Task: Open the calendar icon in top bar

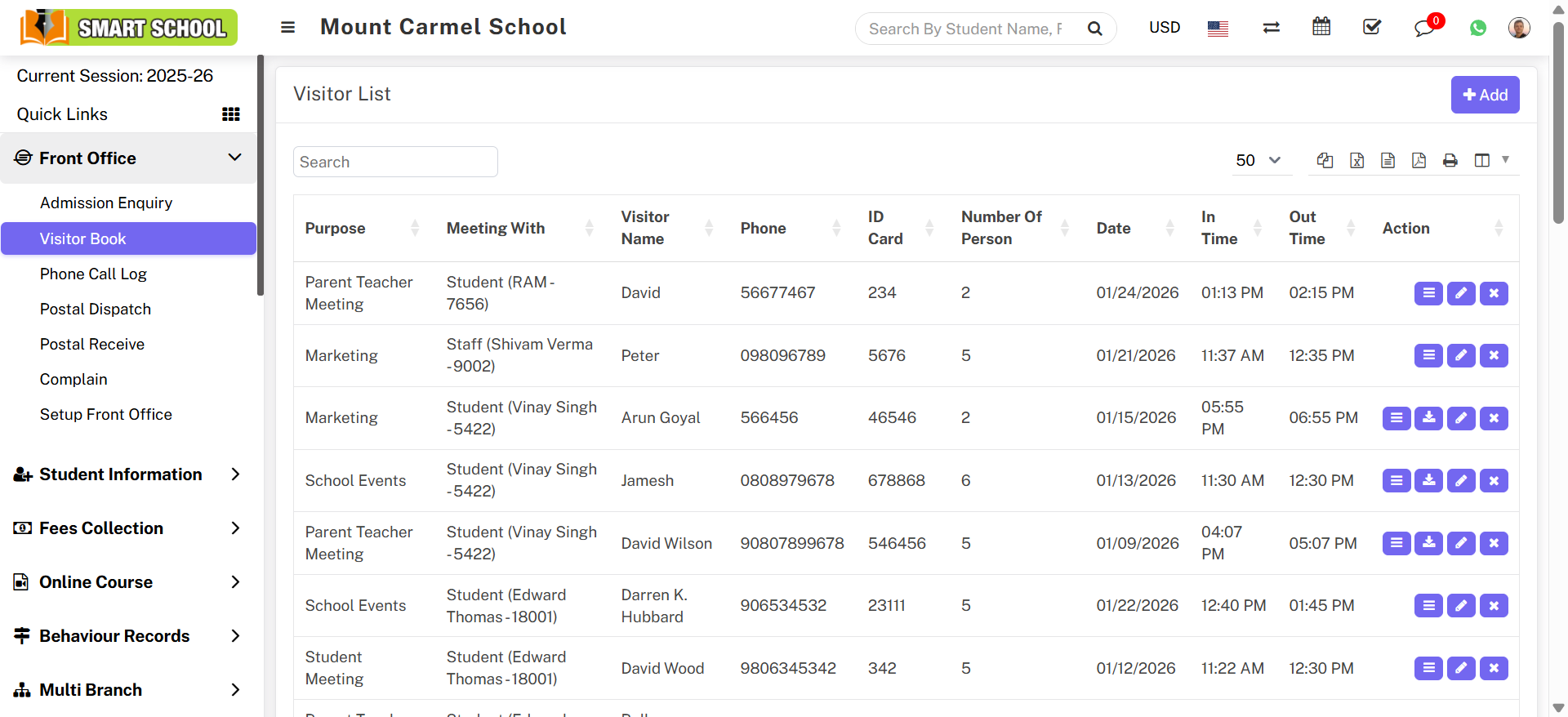Action: pyautogui.click(x=1321, y=27)
